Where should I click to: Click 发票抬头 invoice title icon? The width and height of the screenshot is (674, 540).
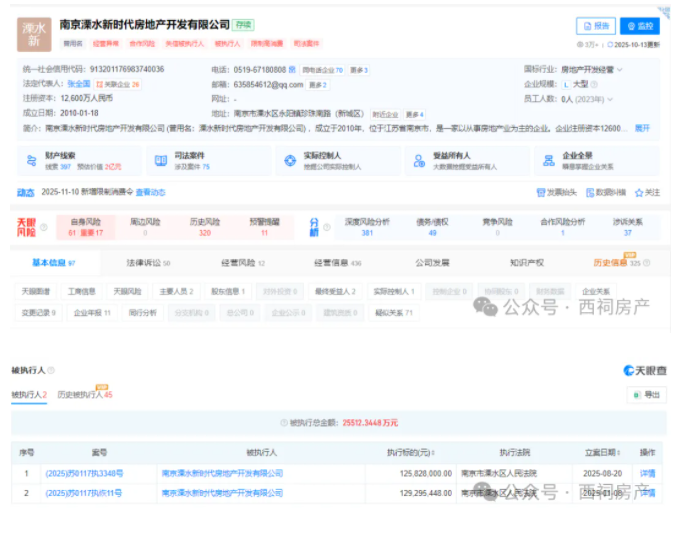pos(556,192)
